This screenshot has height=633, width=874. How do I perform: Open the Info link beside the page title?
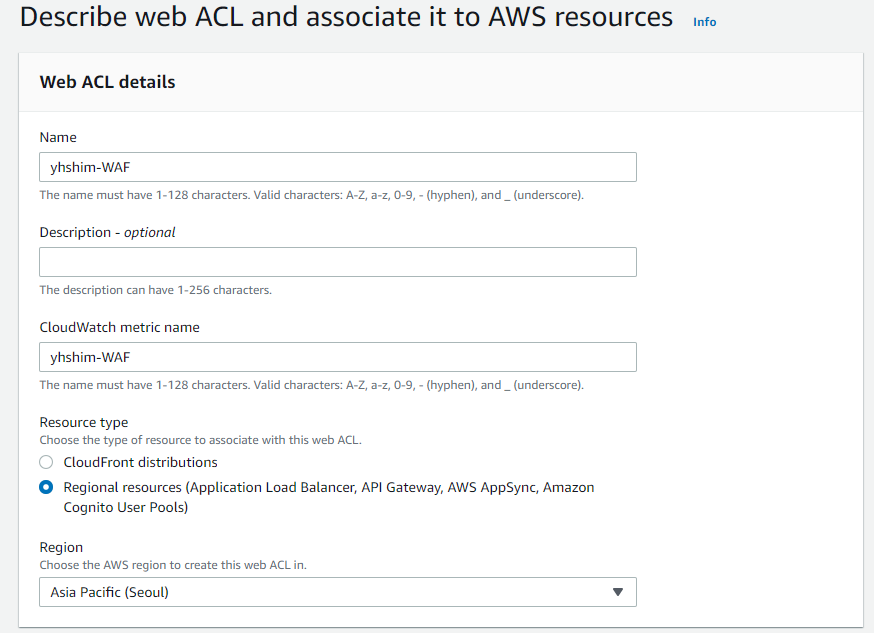click(x=704, y=22)
